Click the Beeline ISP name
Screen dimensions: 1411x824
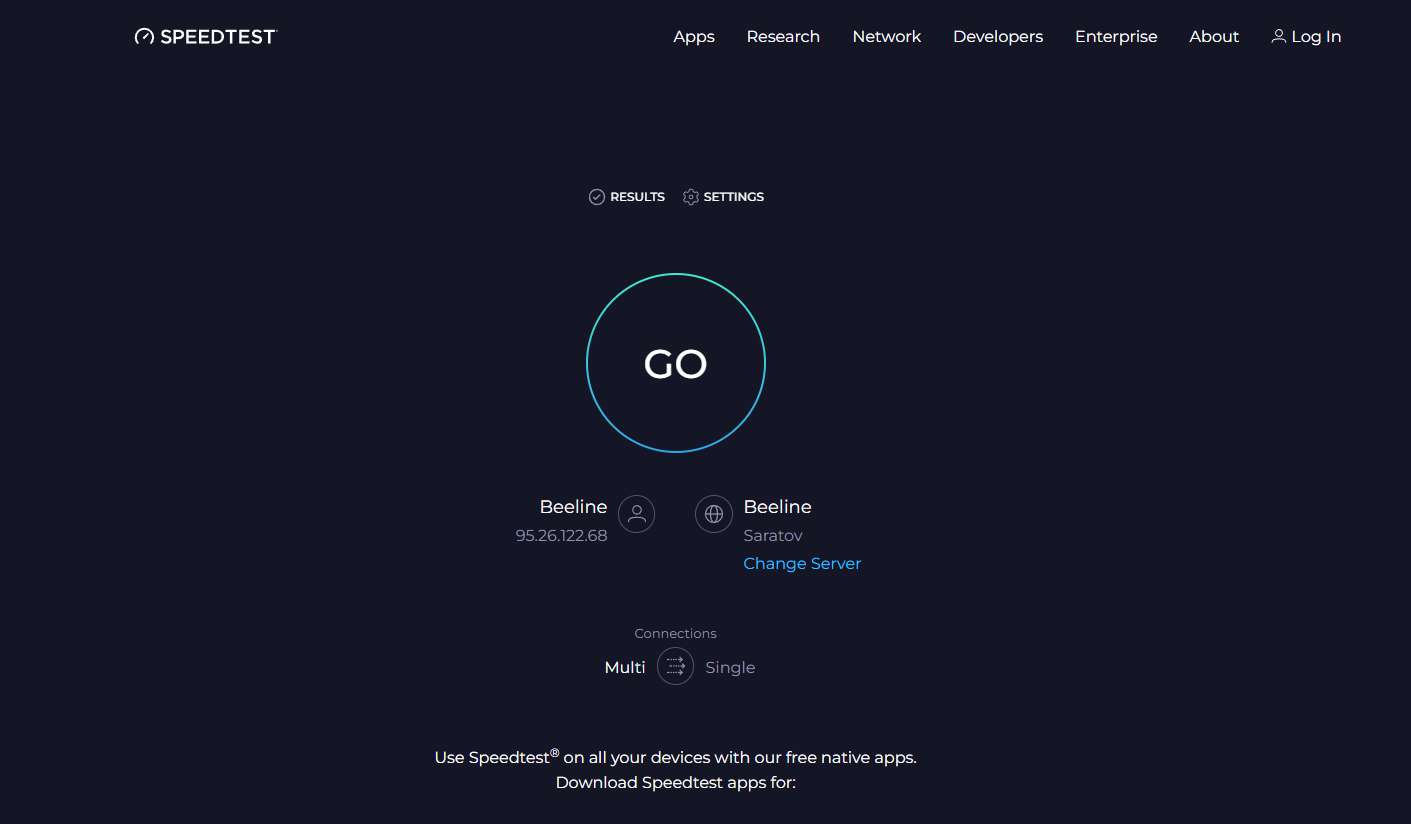(x=573, y=507)
